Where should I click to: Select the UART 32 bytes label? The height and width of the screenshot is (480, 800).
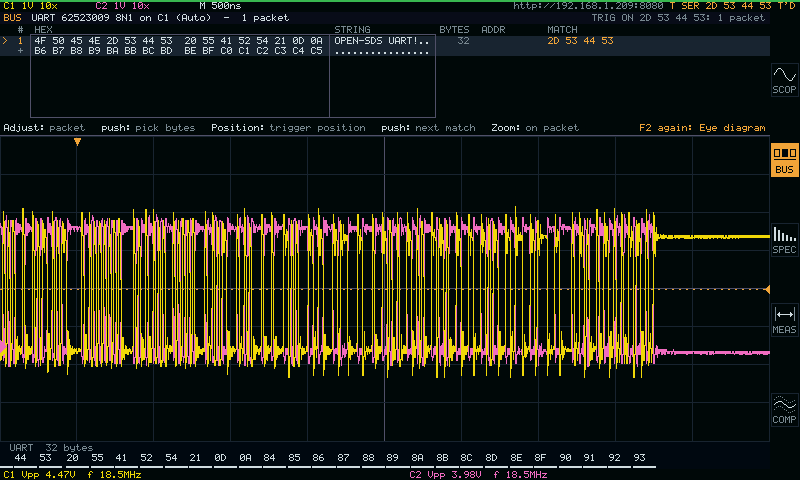(51, 447)
